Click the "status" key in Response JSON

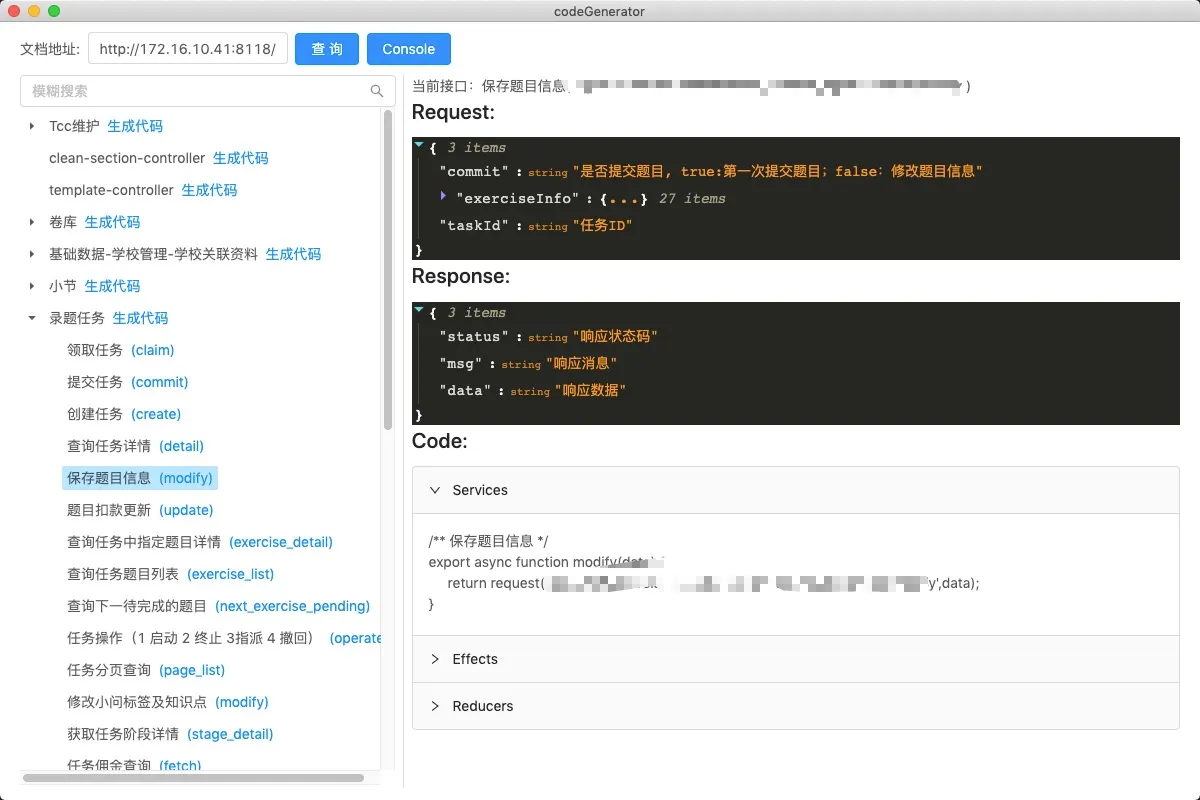[475, 337]
